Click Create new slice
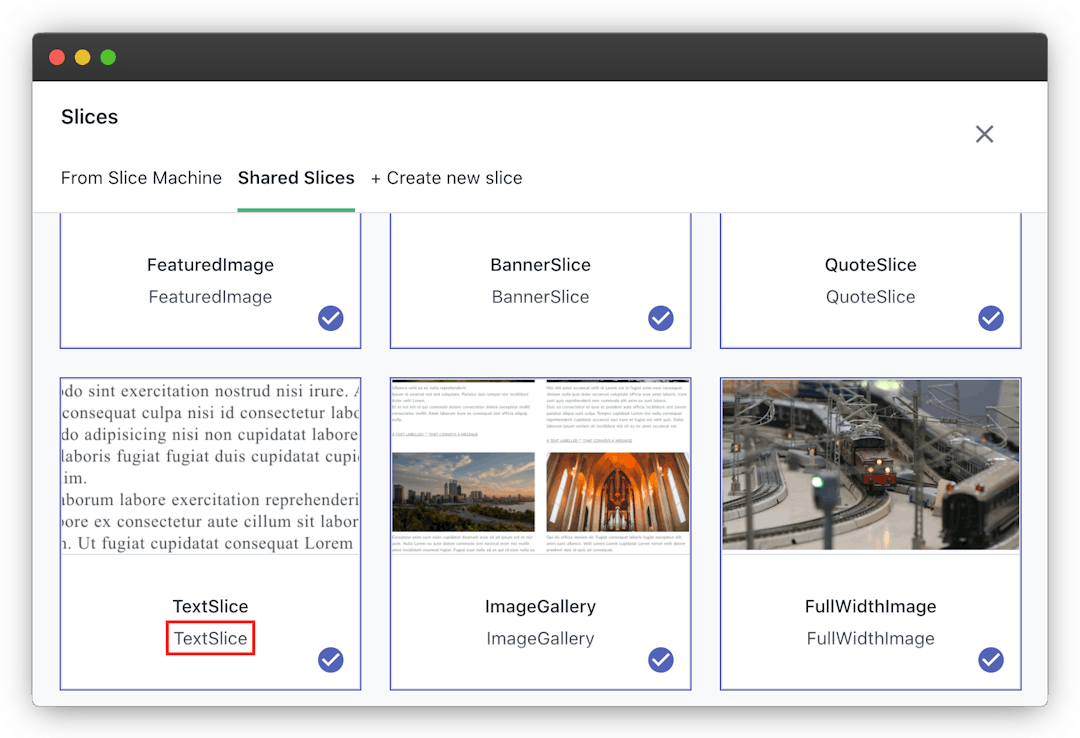This screenshot has height=738, width=1080. point(446,178)
